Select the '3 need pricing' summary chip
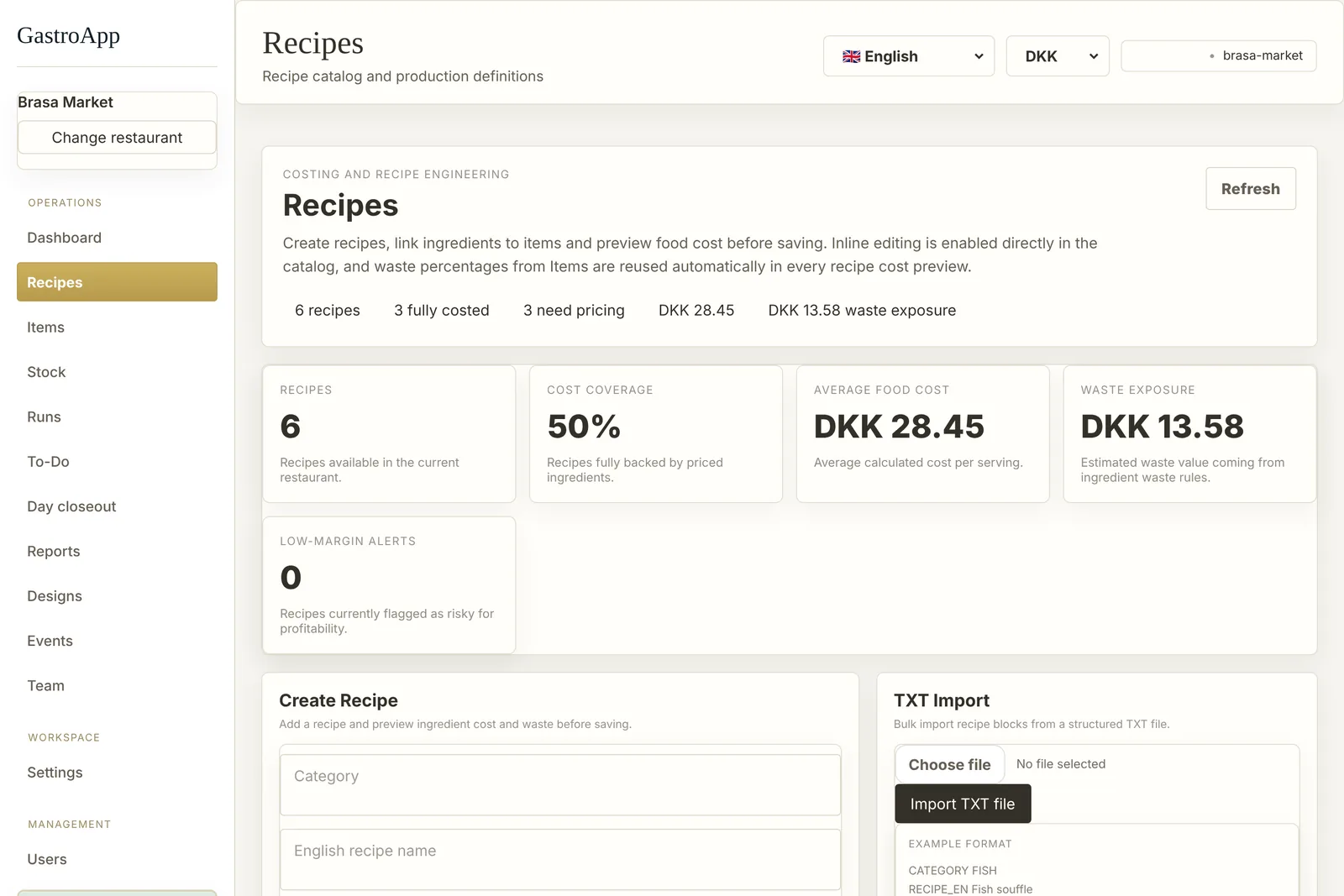Image resolution: width=1344 pixels, height=896 pixels. coord(574,311)
